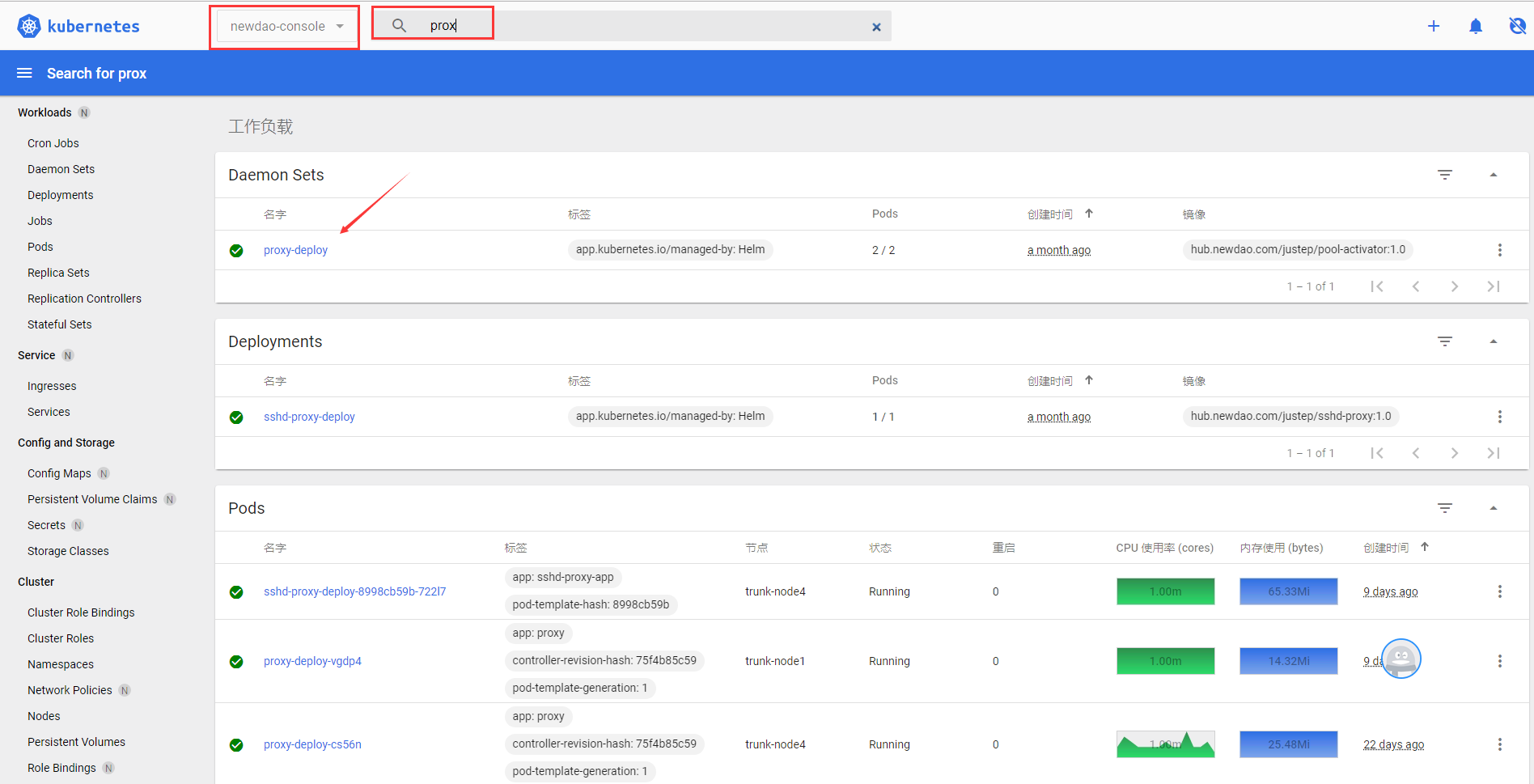
Task: Click the plus create resource icon
Action: [1433, 26]
